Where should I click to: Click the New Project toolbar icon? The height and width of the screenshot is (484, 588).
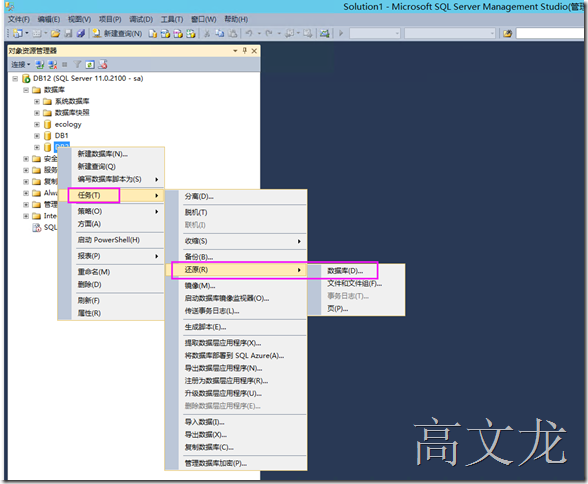[x=18, y=33]
